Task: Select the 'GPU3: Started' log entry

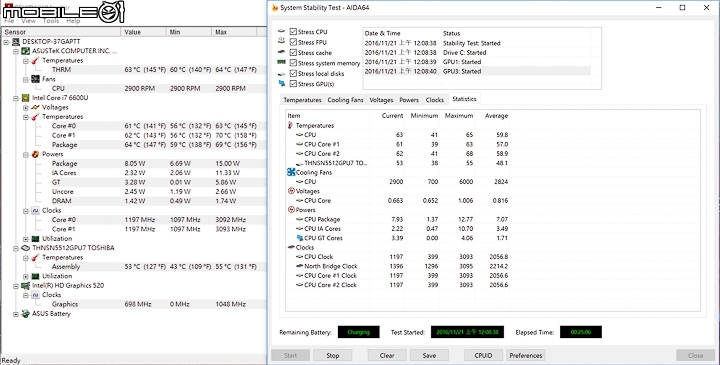Action: point(477,71)
